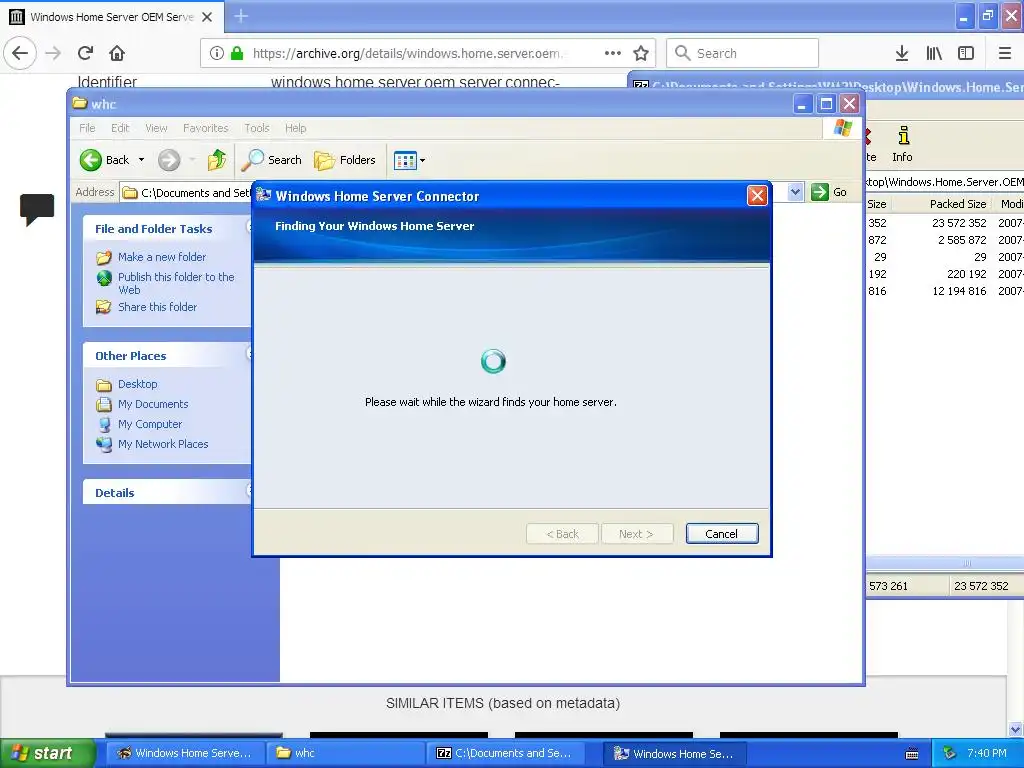Click keyboard icon on taskbar
Screen dimensions: 1024x768
click(912, 754)
